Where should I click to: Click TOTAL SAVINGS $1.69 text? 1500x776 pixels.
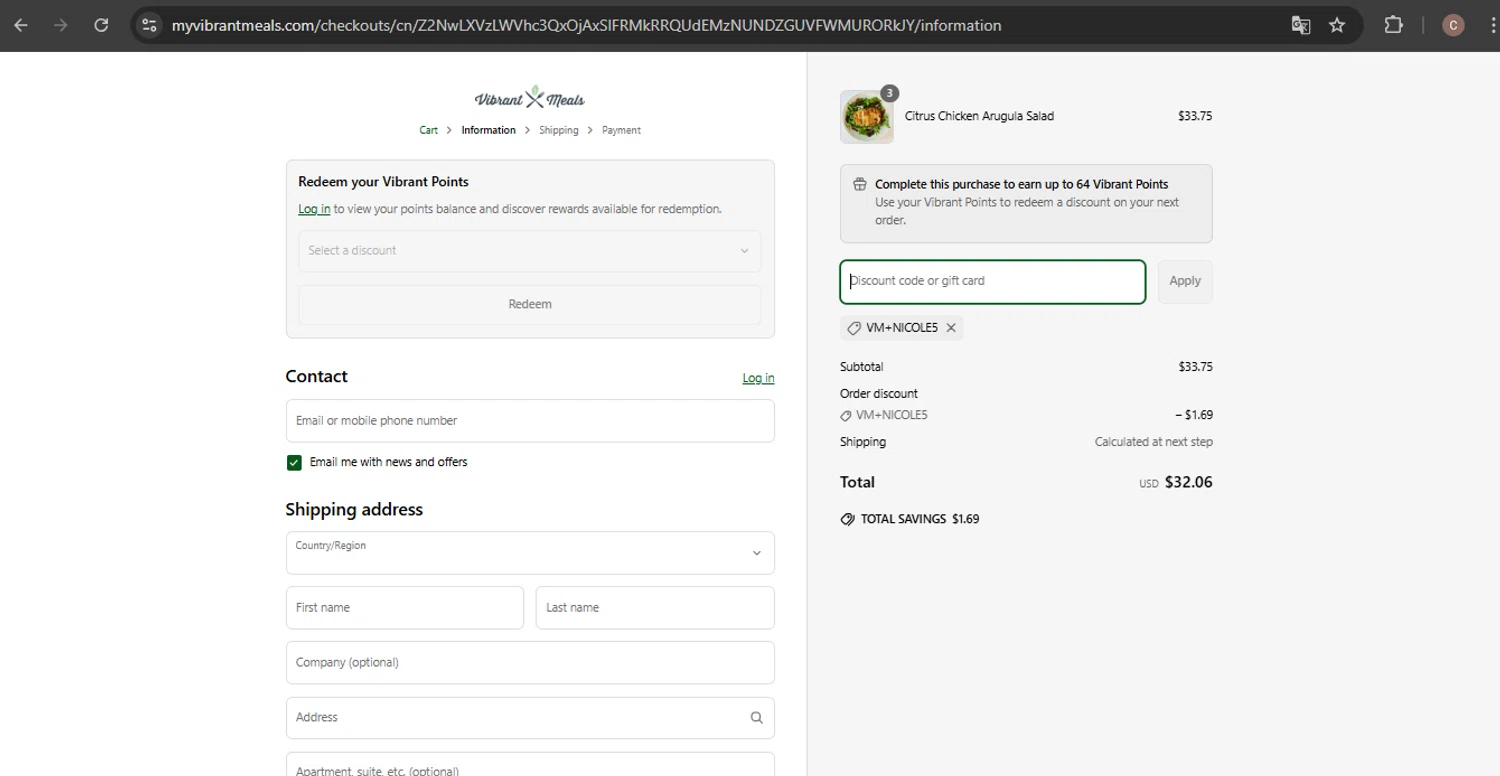tap(920, 519)
